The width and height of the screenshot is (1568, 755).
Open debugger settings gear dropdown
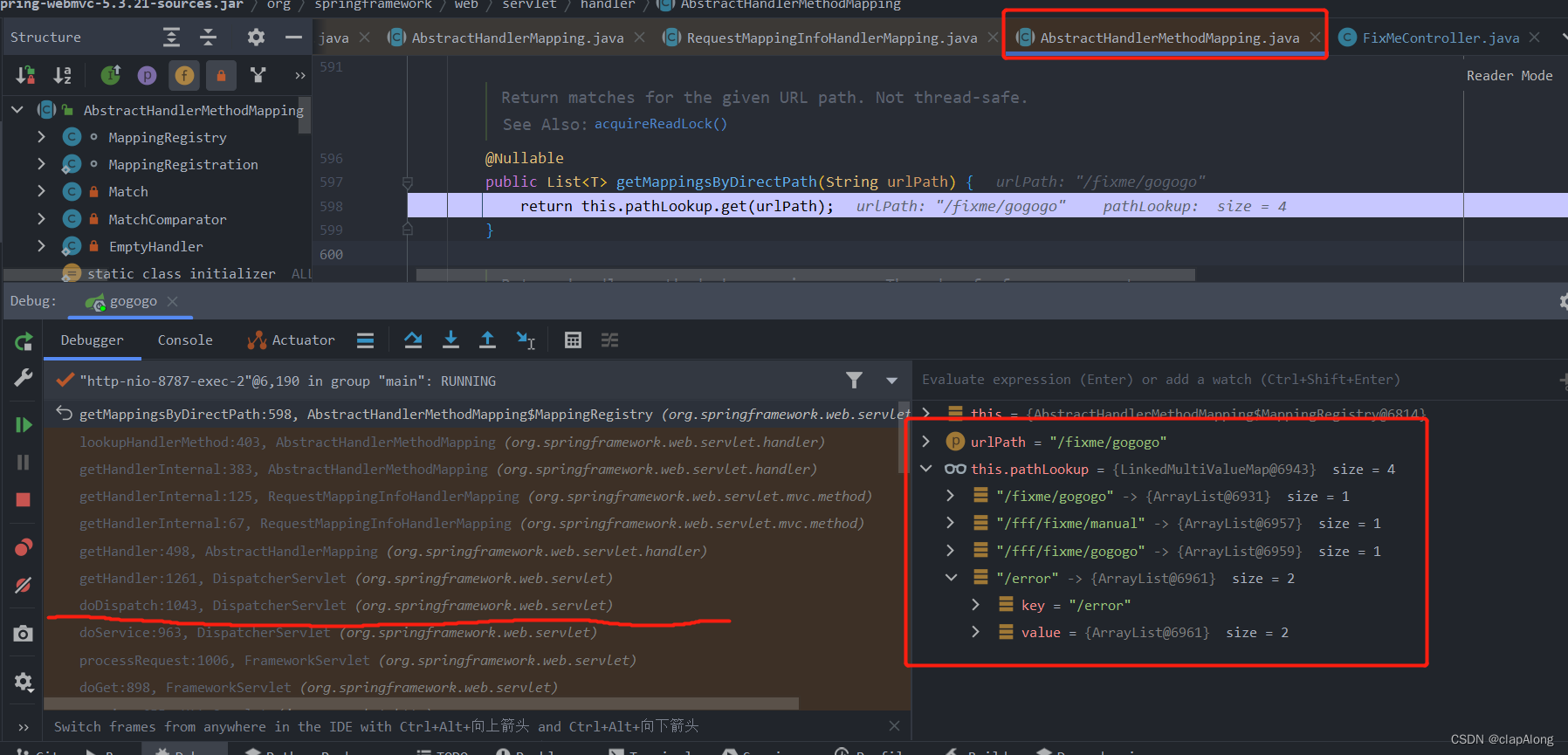point(24,682)
